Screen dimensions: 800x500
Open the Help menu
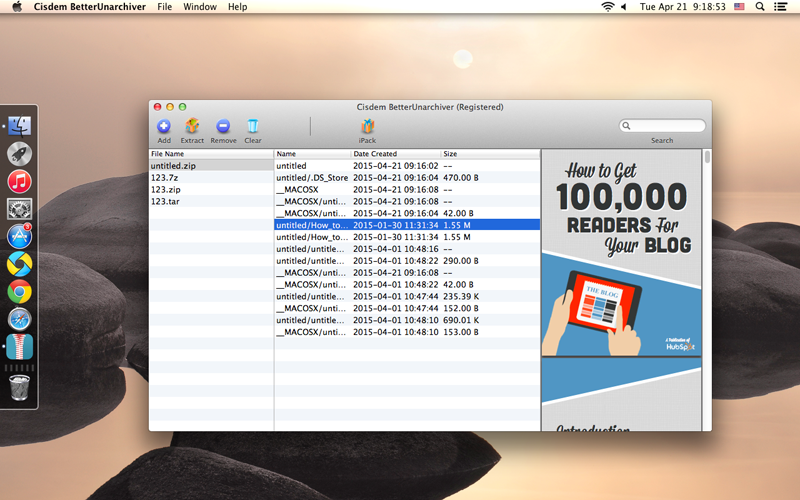[237, 7]
